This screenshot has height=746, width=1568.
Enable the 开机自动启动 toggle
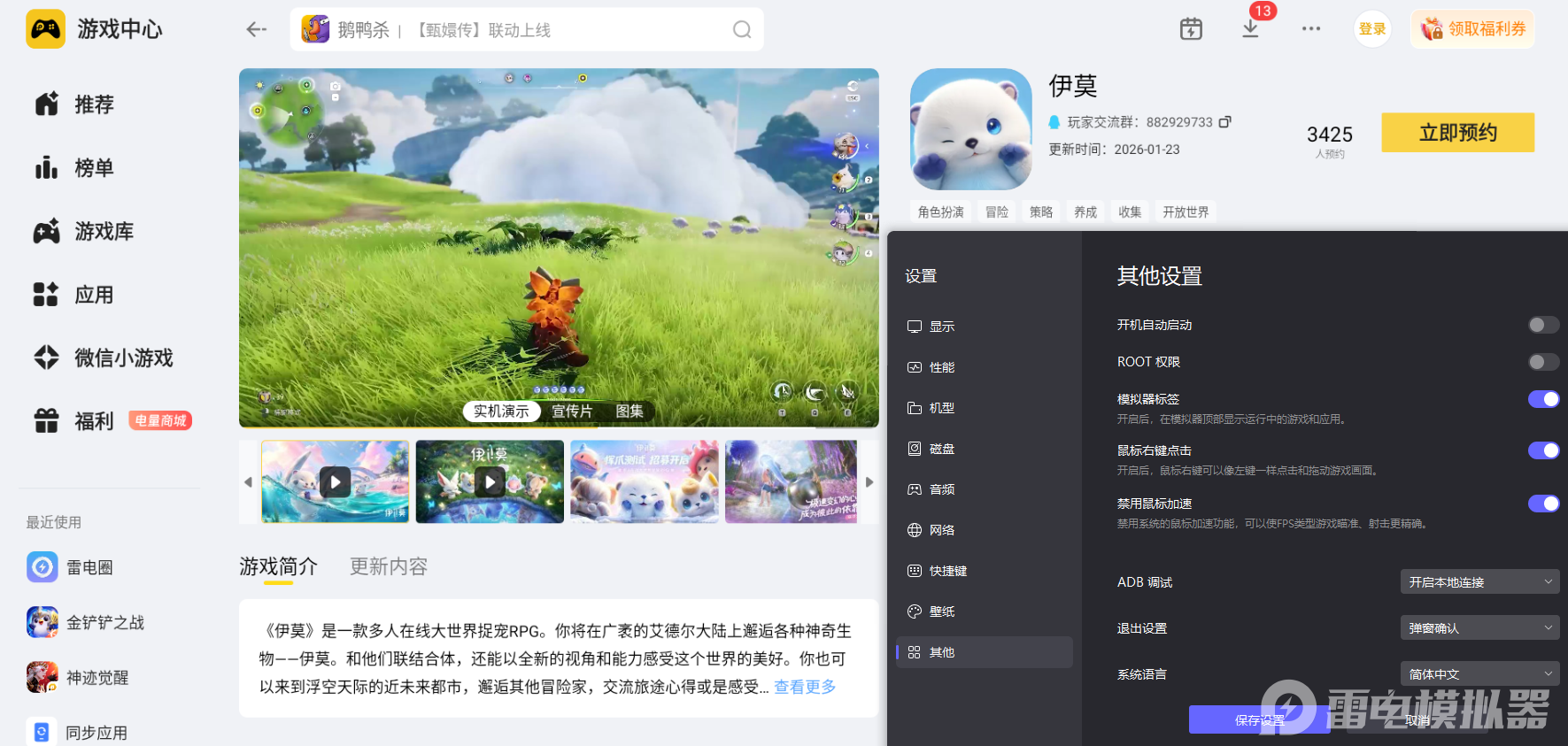[x=1543, y=325]
